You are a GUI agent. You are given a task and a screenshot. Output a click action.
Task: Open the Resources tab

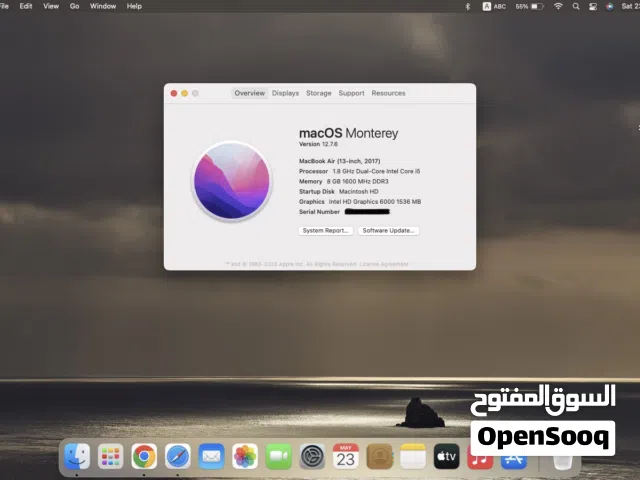click(x=389, y=93)
